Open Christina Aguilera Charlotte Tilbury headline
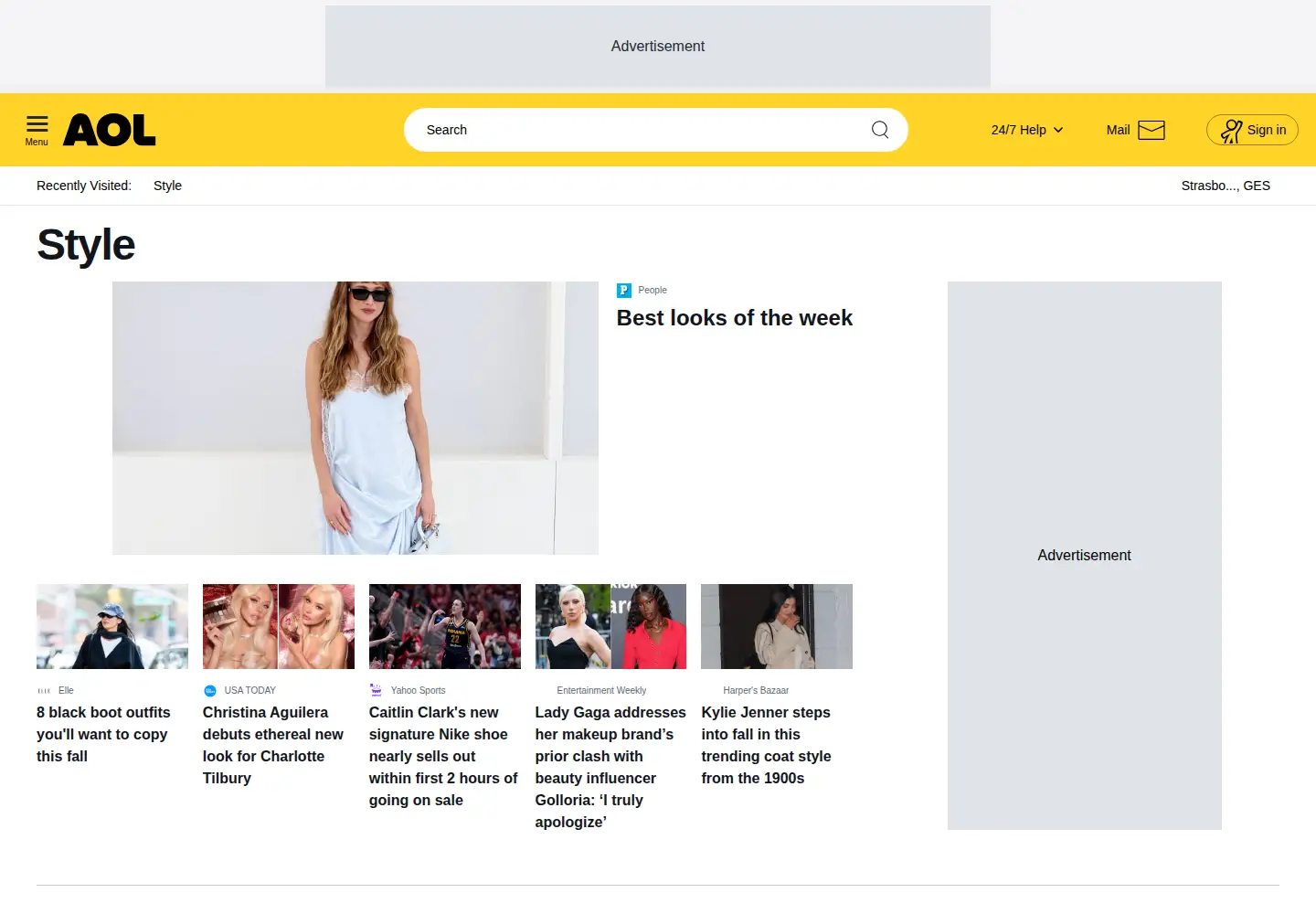Viewport: 1316px width, 914px height. (x=273, y=745)
